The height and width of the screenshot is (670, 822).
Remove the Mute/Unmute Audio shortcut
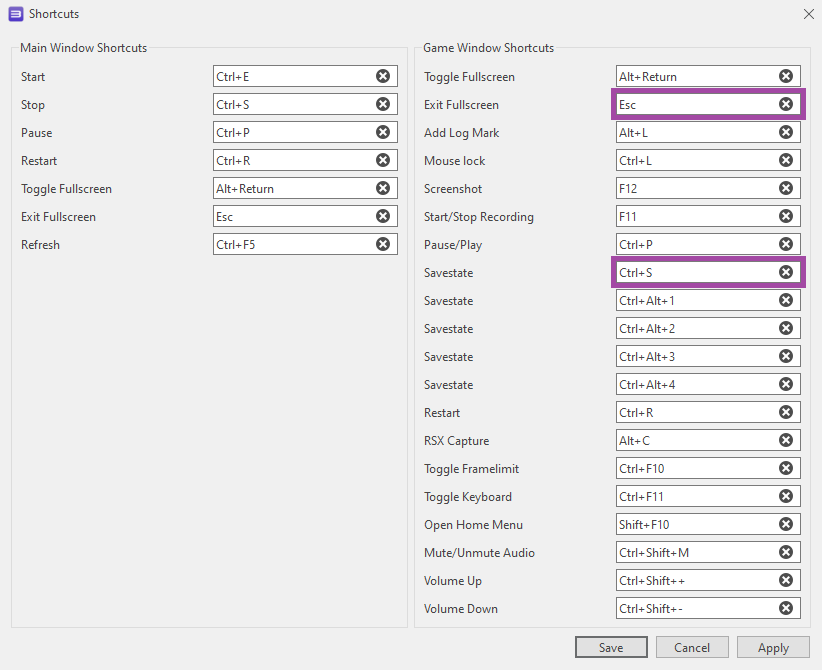point(786,553)
